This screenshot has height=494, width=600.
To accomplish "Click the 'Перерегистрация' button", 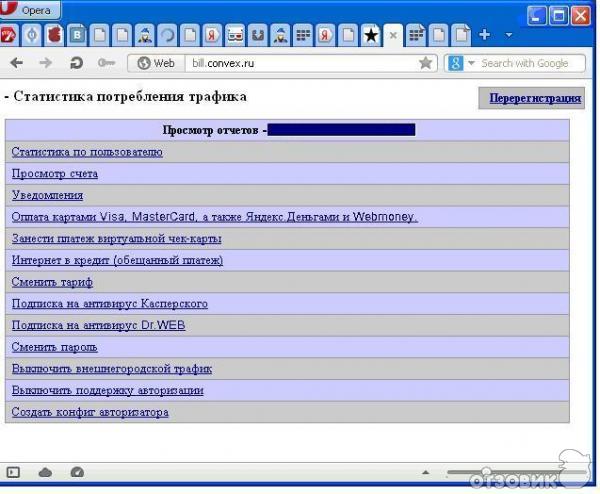I will coord(535,98).
